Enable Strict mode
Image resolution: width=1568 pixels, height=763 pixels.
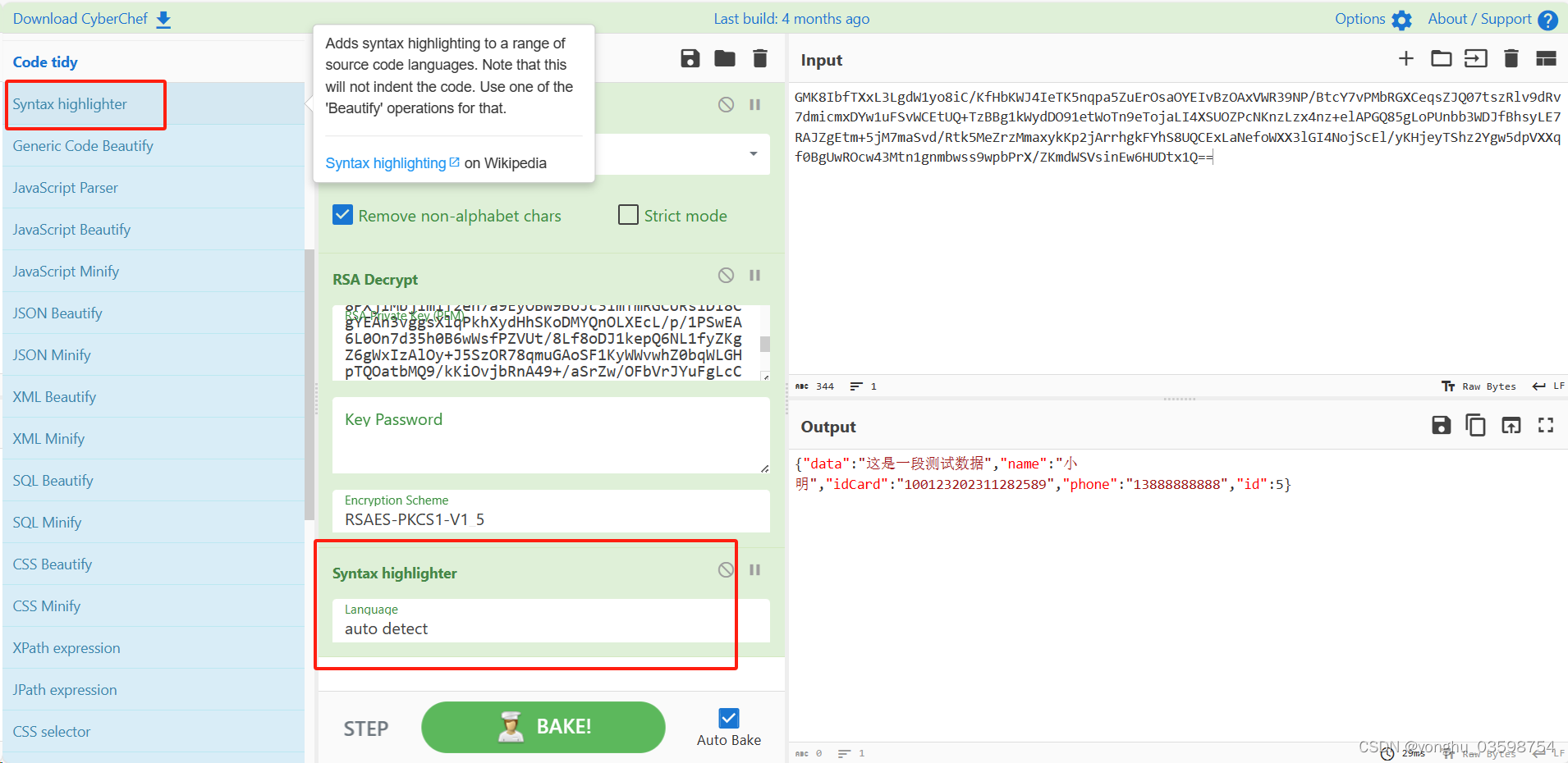pyautogui.click(x=628, y=215)
